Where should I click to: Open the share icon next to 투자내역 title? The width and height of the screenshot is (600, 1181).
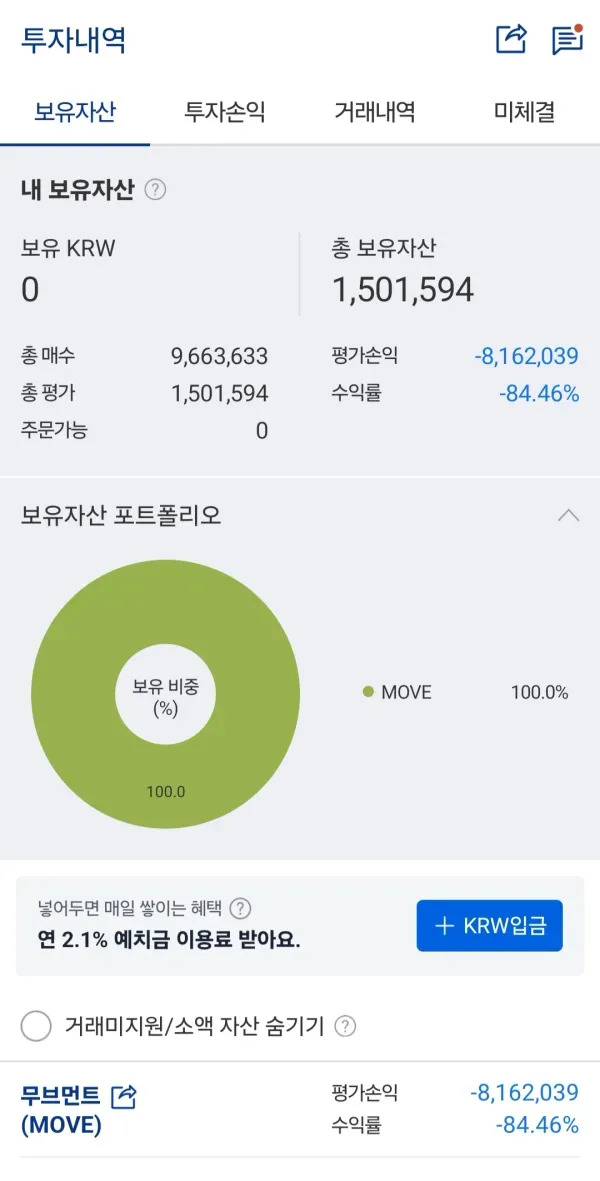pos(511,39)
